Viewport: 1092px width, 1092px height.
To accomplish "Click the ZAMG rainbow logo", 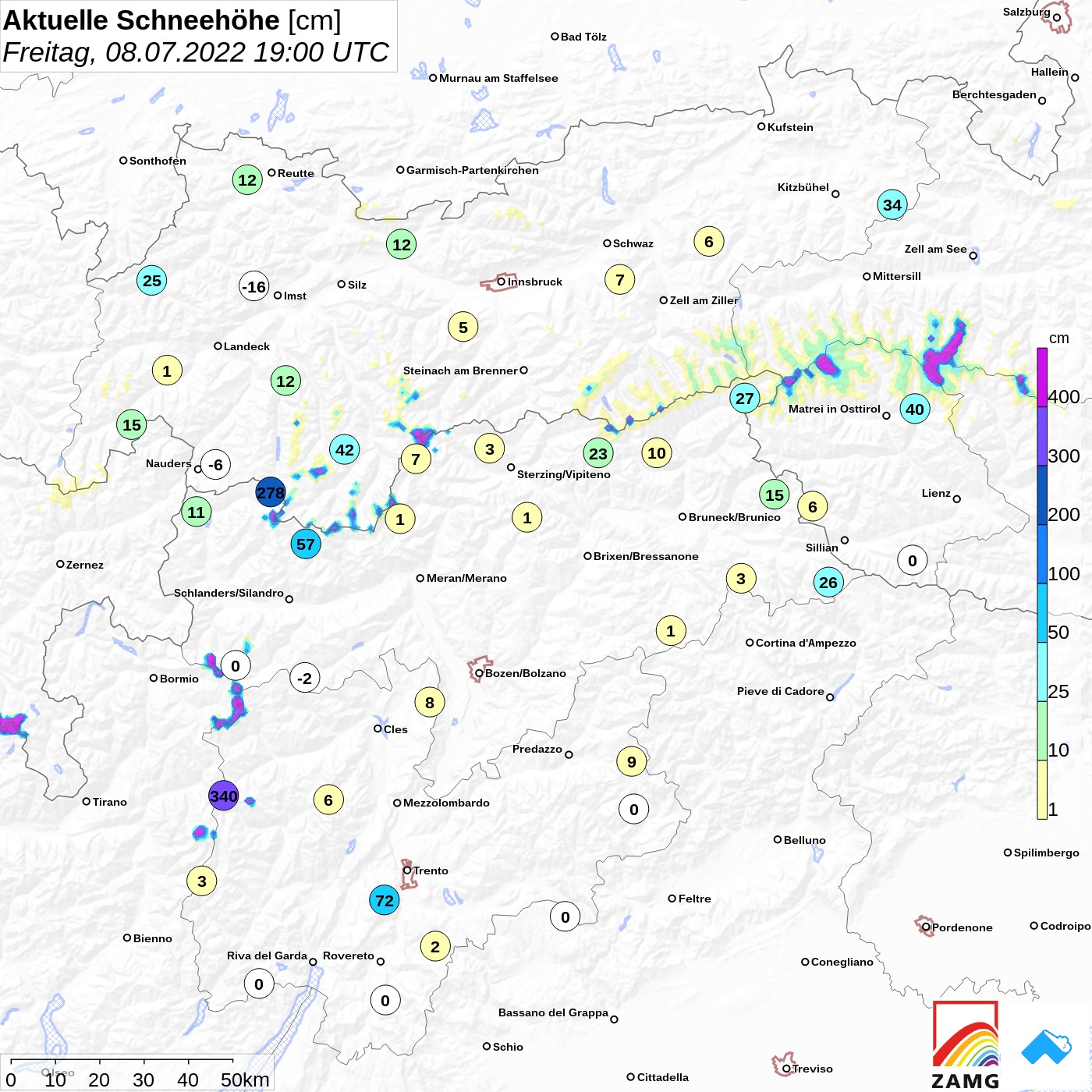I will [x=966, y=1044].
